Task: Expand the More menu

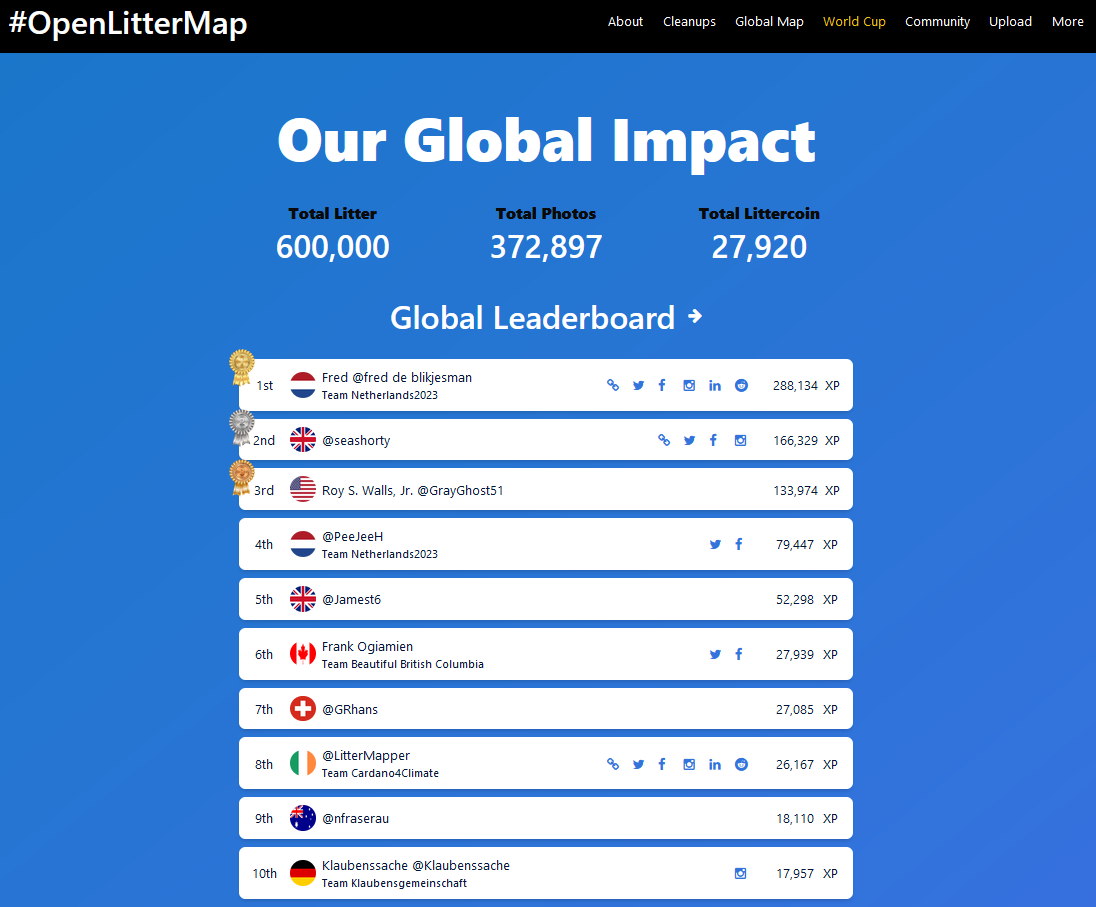Action: tap(1067, 22)
